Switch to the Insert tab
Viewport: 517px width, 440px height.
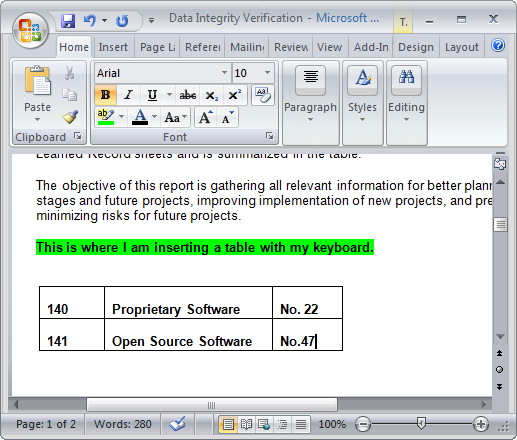point(113,47)
